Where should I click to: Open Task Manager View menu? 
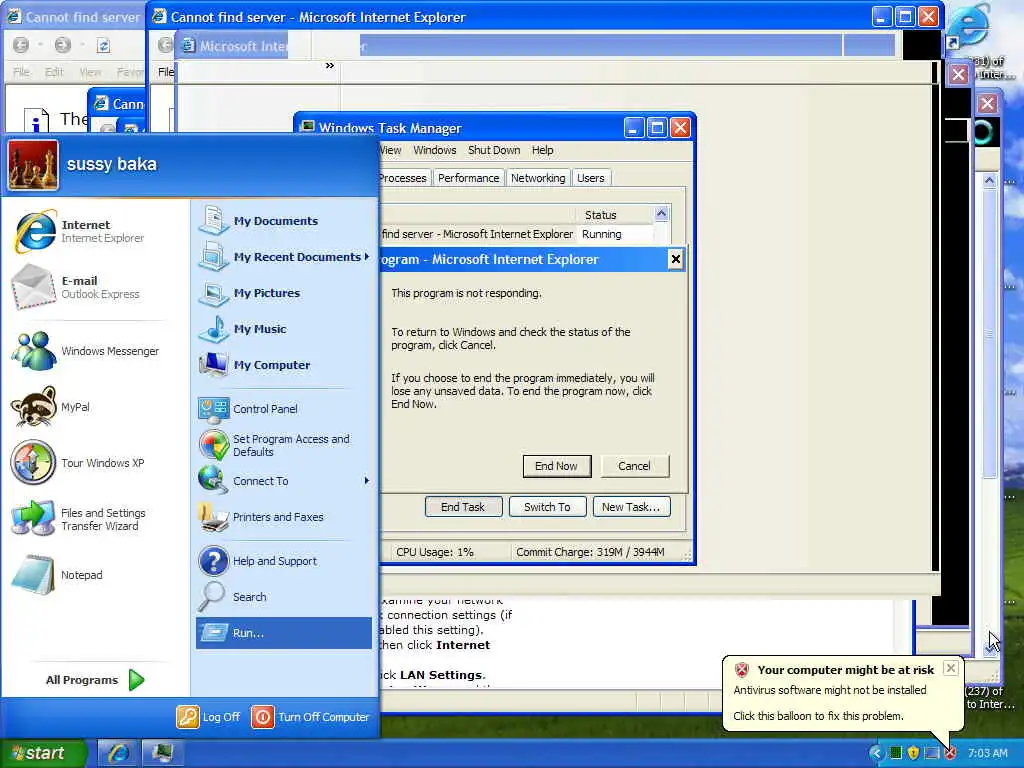pos(391,150)
